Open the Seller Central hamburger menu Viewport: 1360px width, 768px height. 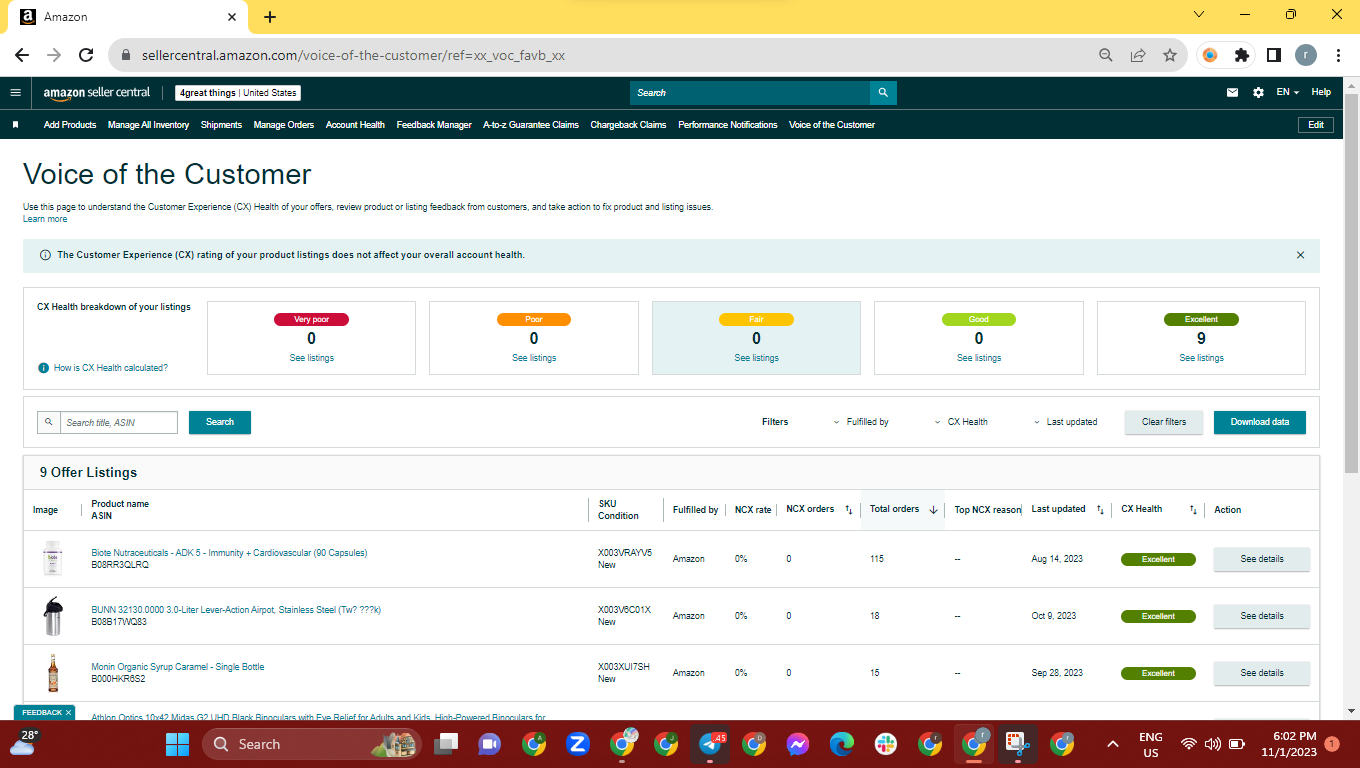click(15, 93)
